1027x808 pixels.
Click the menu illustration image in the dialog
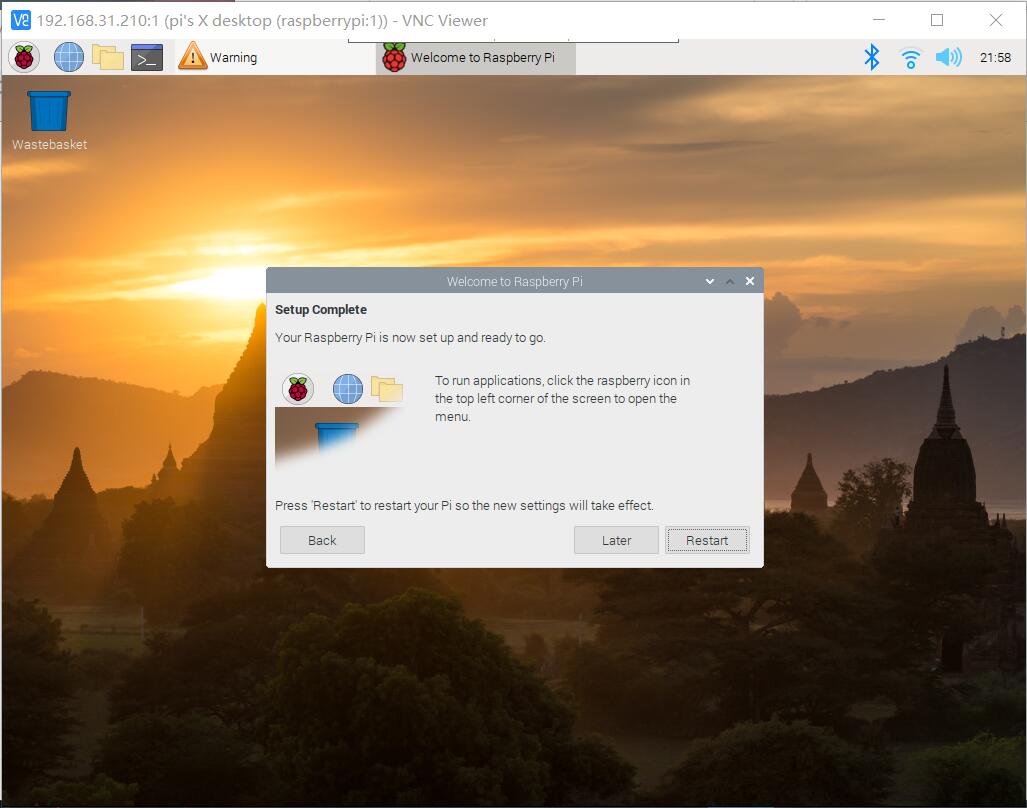(x=341, y=419)
